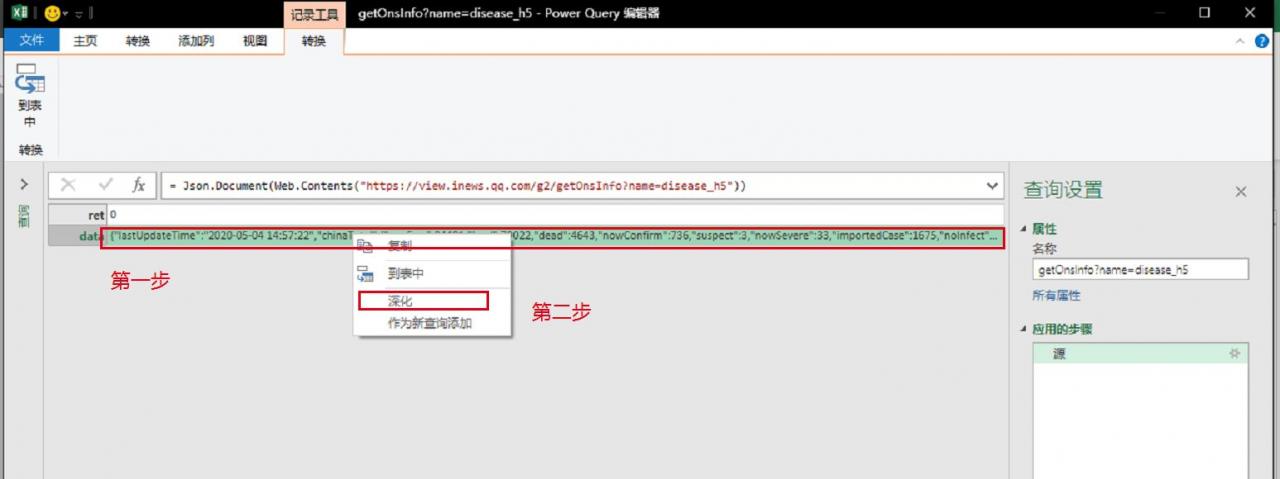Expand the queries pane chevron
The height and width of the screenshot is (479, 1280).
click(24, 185)
